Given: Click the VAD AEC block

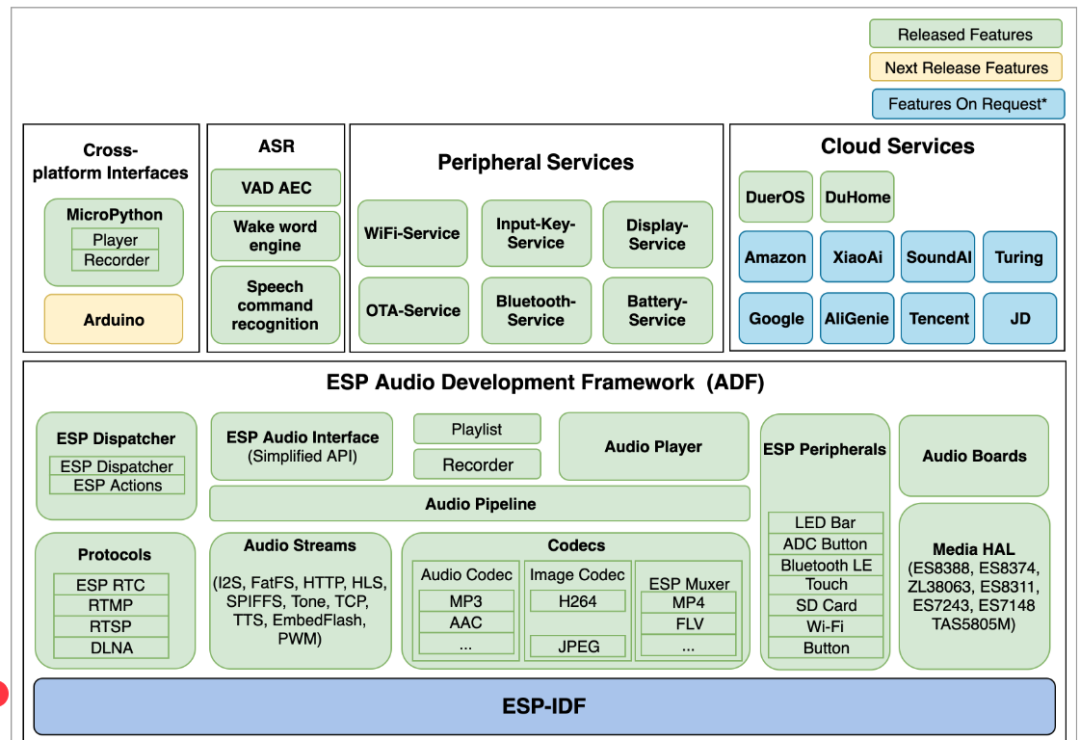Looking at the screenshot, I should pos(276,187).
